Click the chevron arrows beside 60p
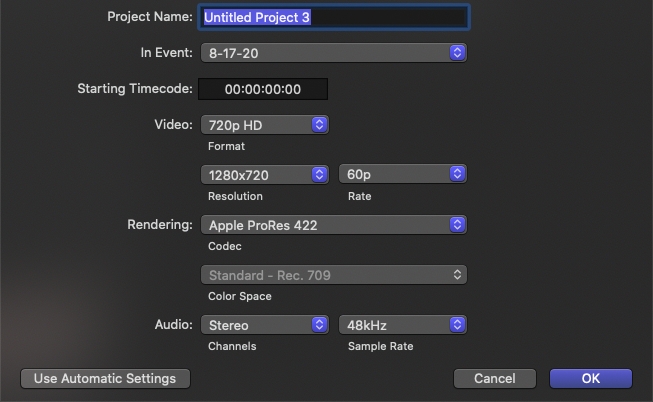Screen dimensions: 653x402 [457, 175]
